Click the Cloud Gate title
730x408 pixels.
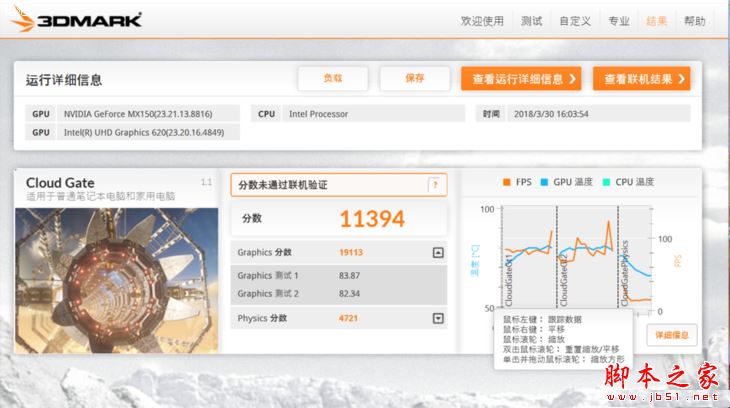pyautogui.click(x=60, y=183)
